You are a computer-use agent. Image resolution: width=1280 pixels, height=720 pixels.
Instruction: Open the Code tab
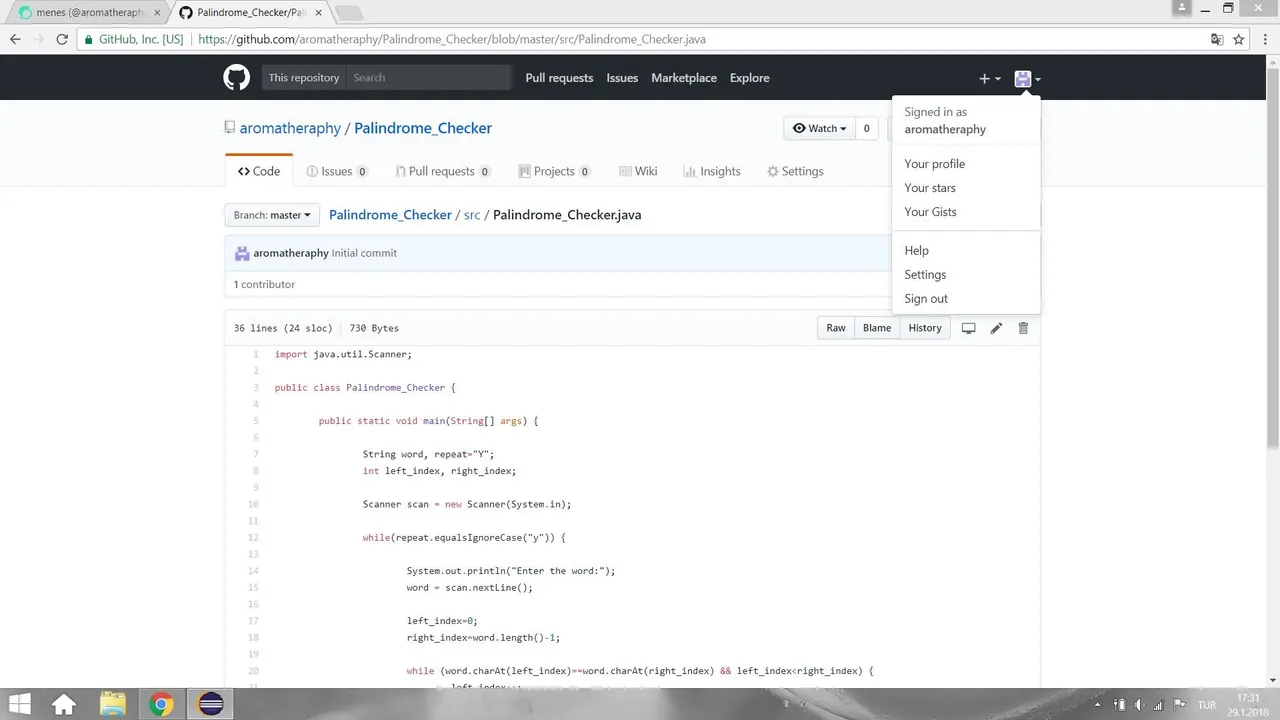(x=259, y=171)
